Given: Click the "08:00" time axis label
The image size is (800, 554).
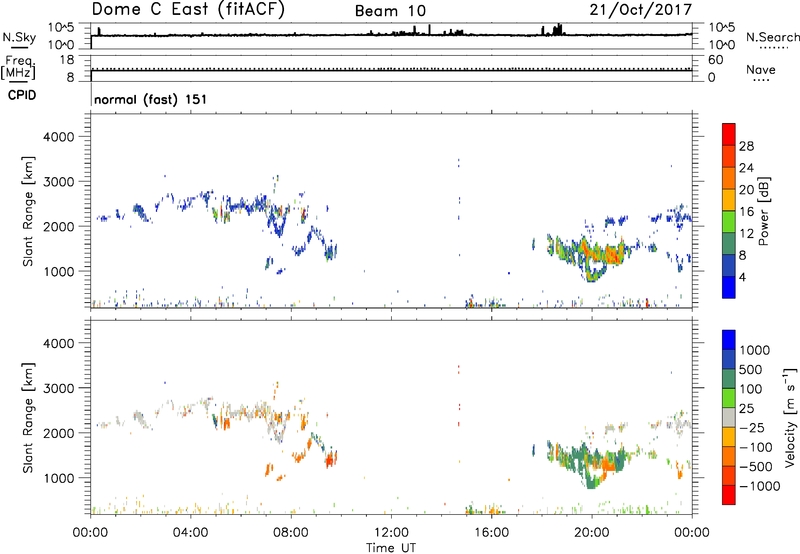Looking at the screenshot, I should 291,533.
